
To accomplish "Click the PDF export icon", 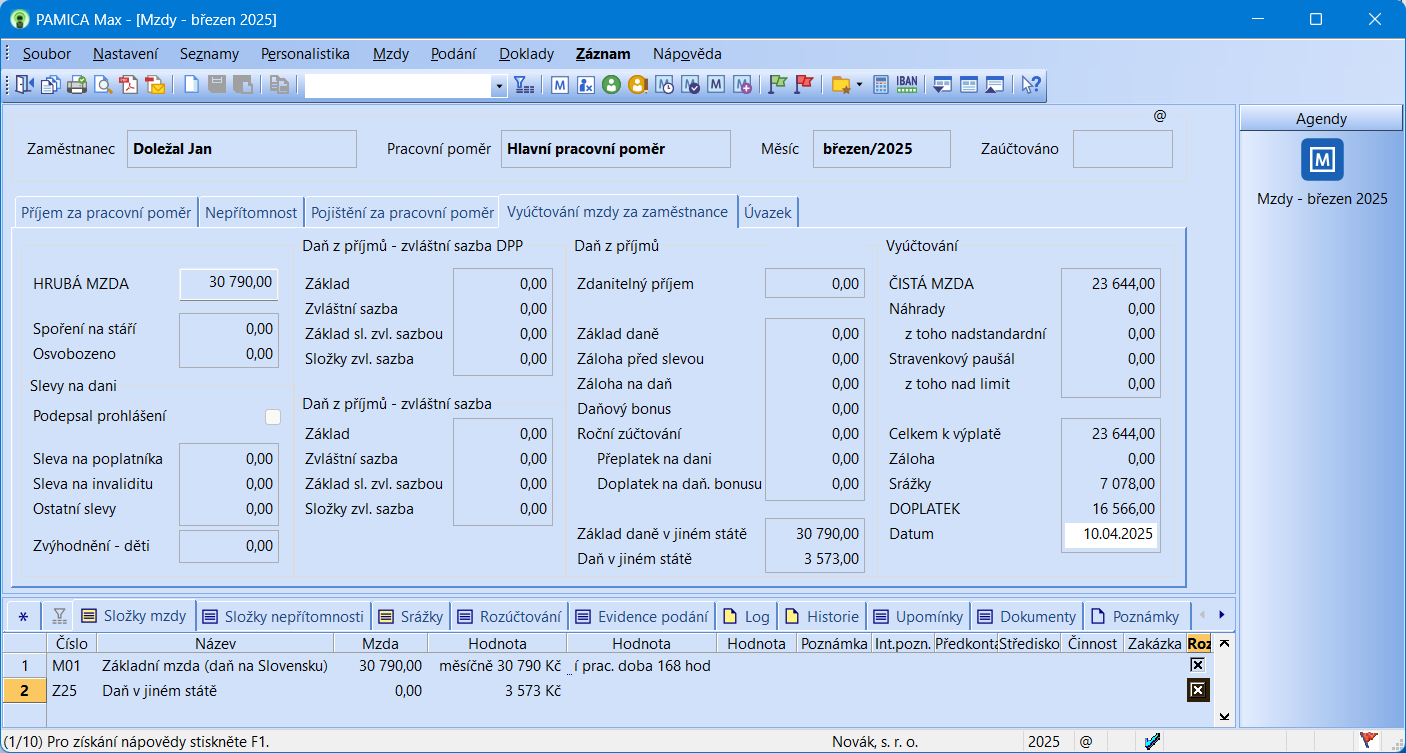I will tap(129, 86).
